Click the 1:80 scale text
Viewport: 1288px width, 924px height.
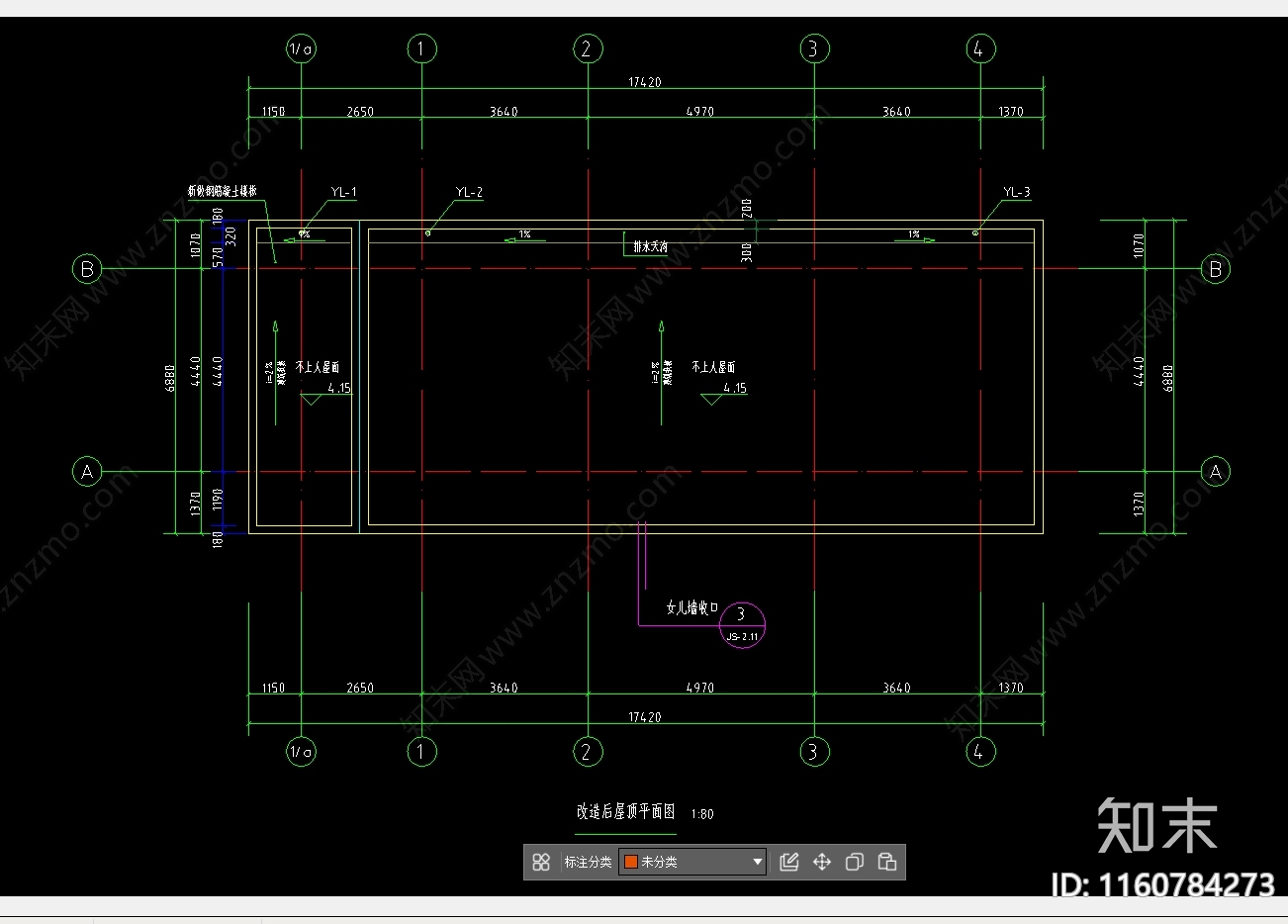coord(702,814)
